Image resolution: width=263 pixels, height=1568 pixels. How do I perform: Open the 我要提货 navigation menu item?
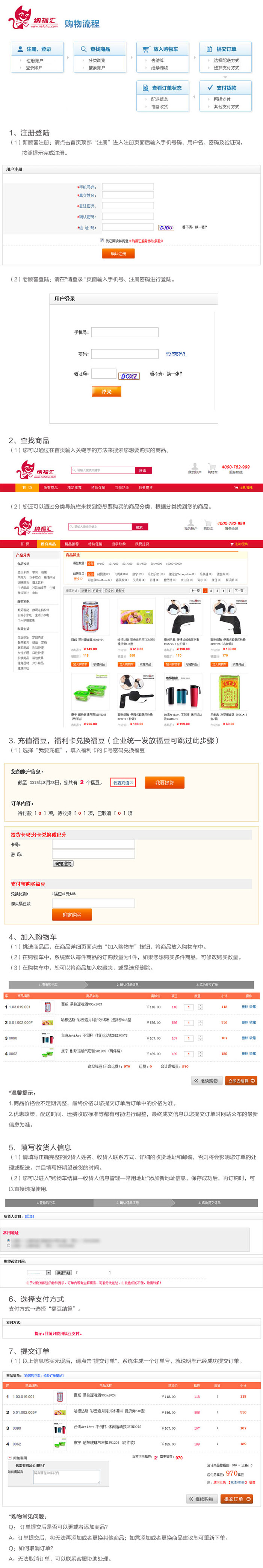(145, 487)
